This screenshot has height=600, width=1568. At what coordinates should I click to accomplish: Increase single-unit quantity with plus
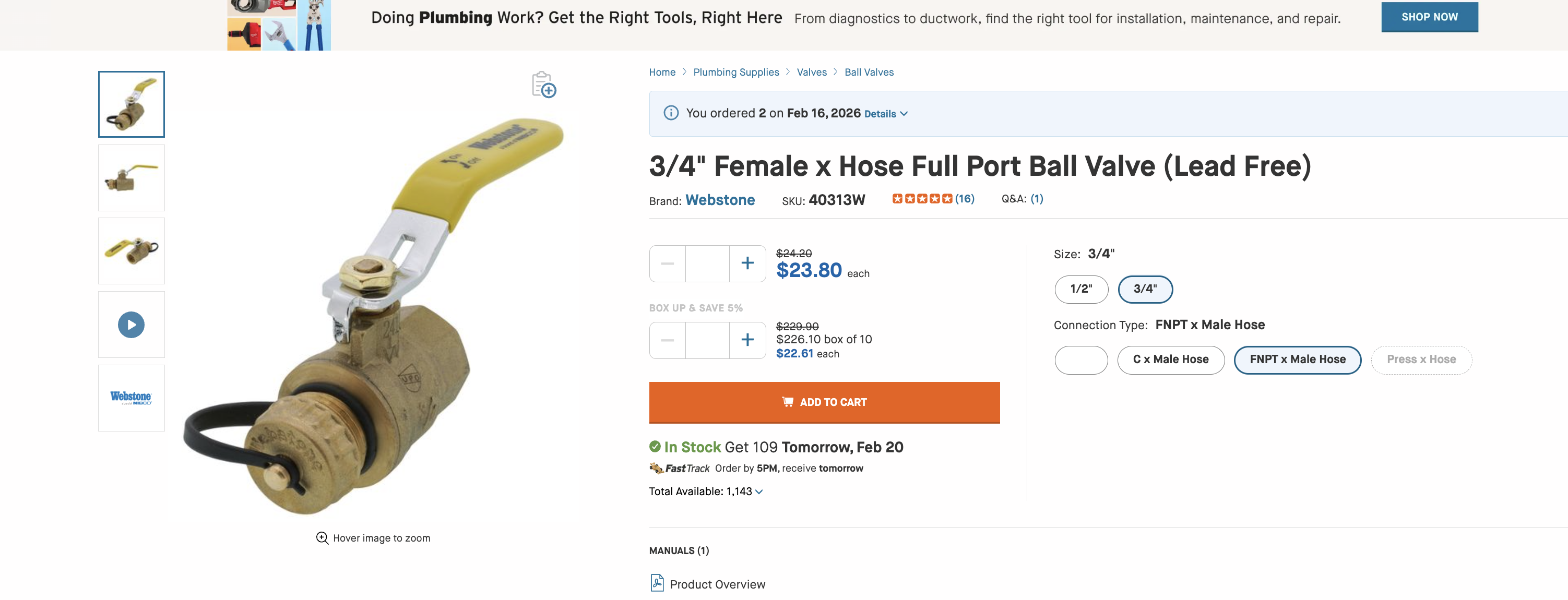747,263
